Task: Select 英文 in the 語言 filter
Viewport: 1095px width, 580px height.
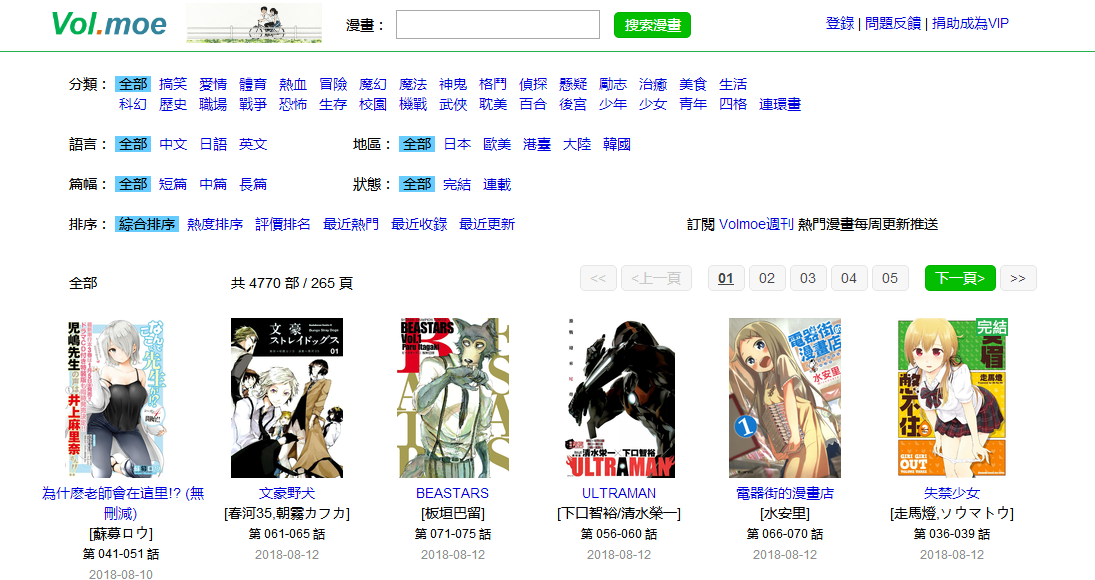Action: point(253,144)
